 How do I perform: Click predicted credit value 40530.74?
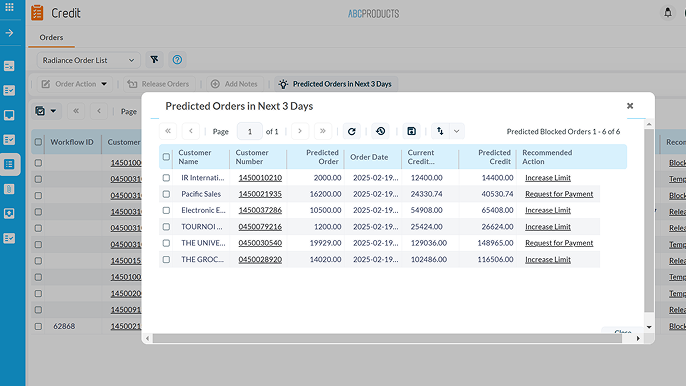(497, 194)
